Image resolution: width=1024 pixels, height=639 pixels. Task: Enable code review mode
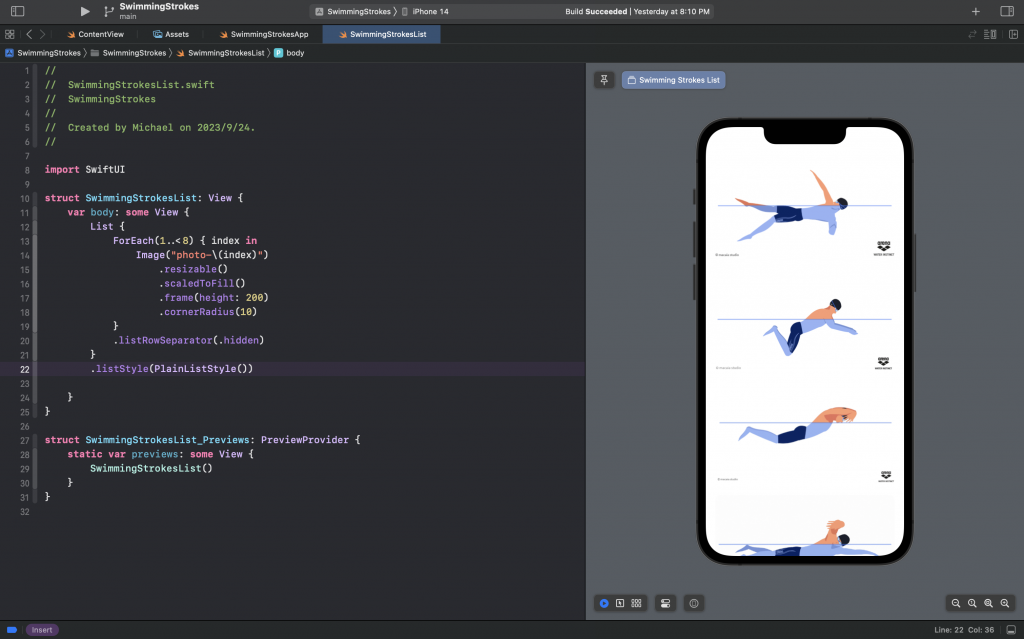(972, 34)
